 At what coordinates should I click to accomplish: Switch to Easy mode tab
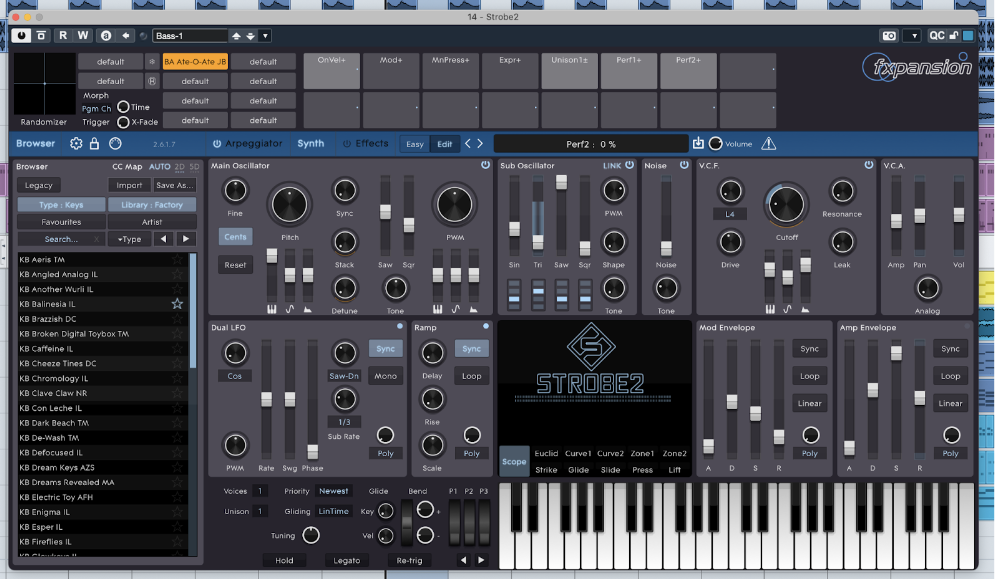tap(414, 144)
